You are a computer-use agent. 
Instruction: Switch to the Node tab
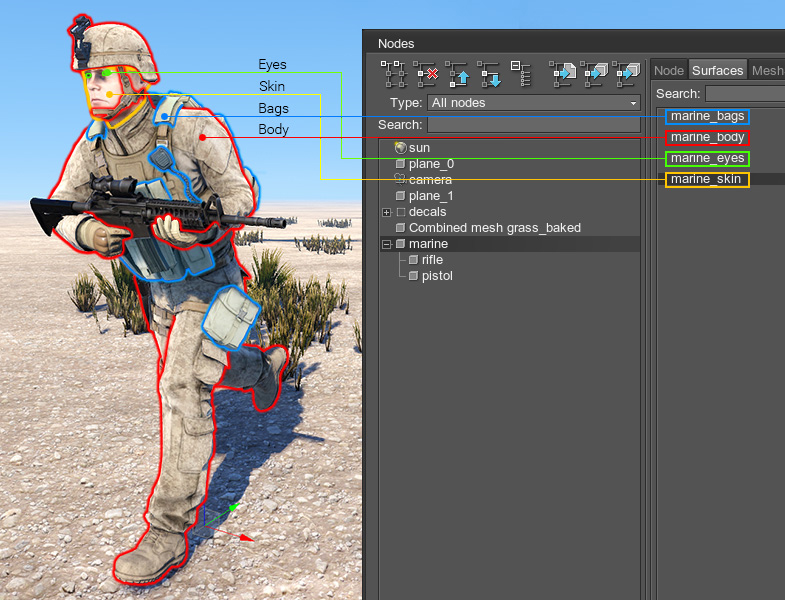668,70
